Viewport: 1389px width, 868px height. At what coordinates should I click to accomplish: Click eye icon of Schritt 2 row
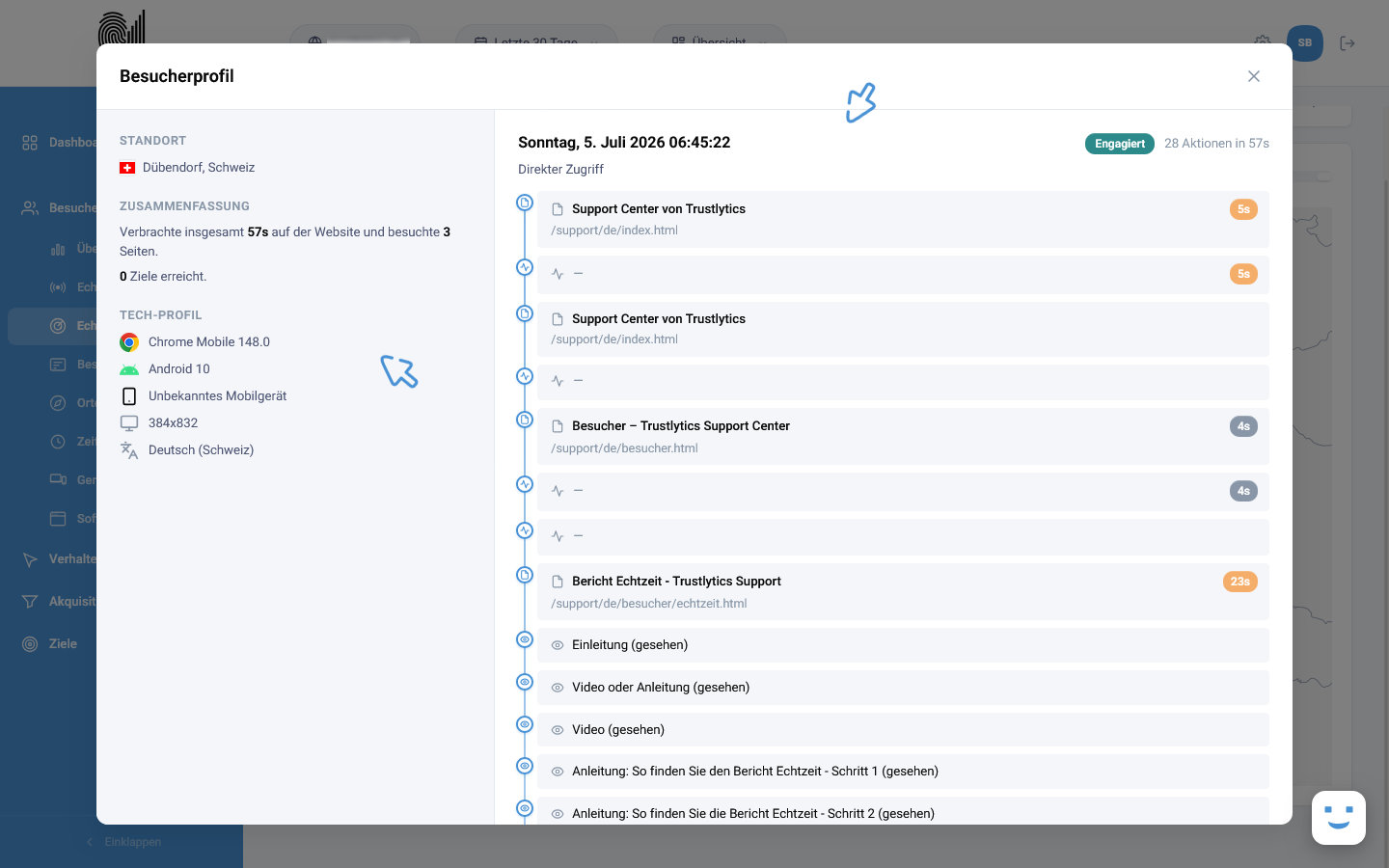558,814
